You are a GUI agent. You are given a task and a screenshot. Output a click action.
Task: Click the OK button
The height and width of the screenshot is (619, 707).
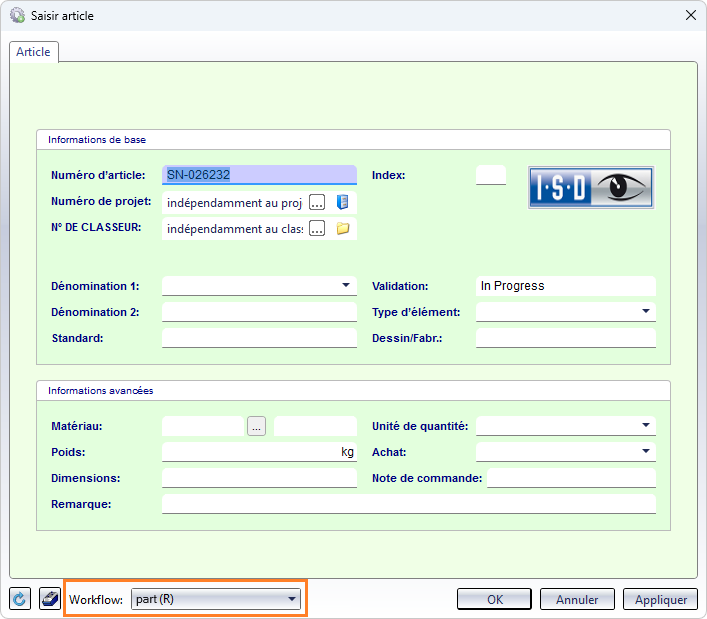[495, 599]
